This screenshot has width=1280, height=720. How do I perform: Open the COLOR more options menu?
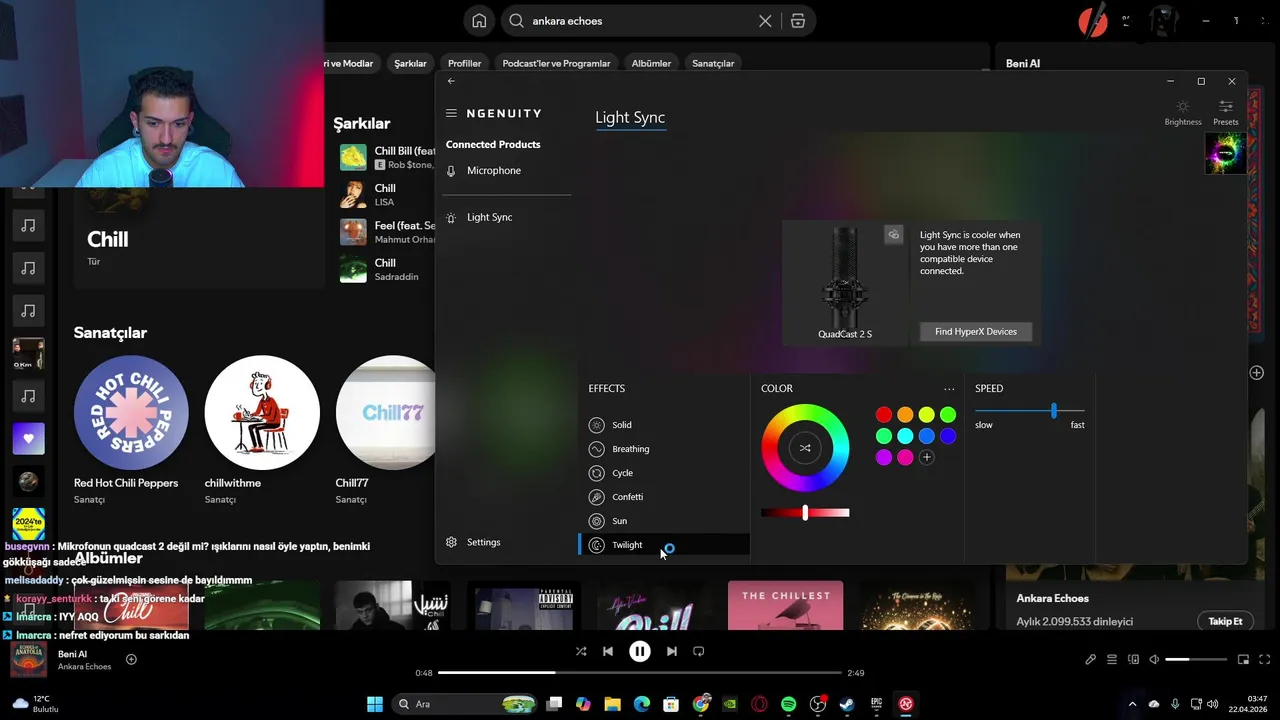(x=949, y=389)
